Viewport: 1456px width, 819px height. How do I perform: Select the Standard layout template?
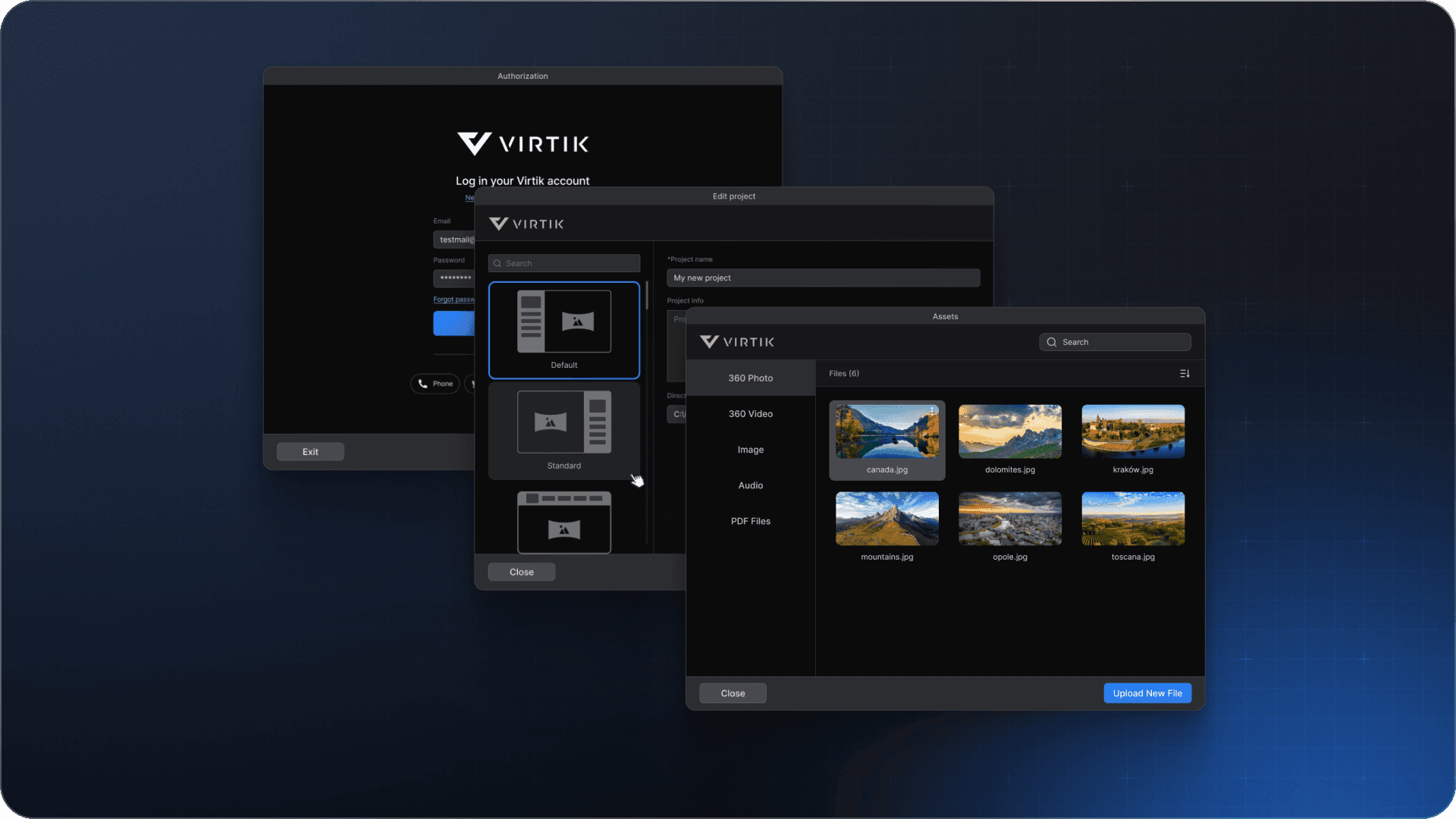563,430
